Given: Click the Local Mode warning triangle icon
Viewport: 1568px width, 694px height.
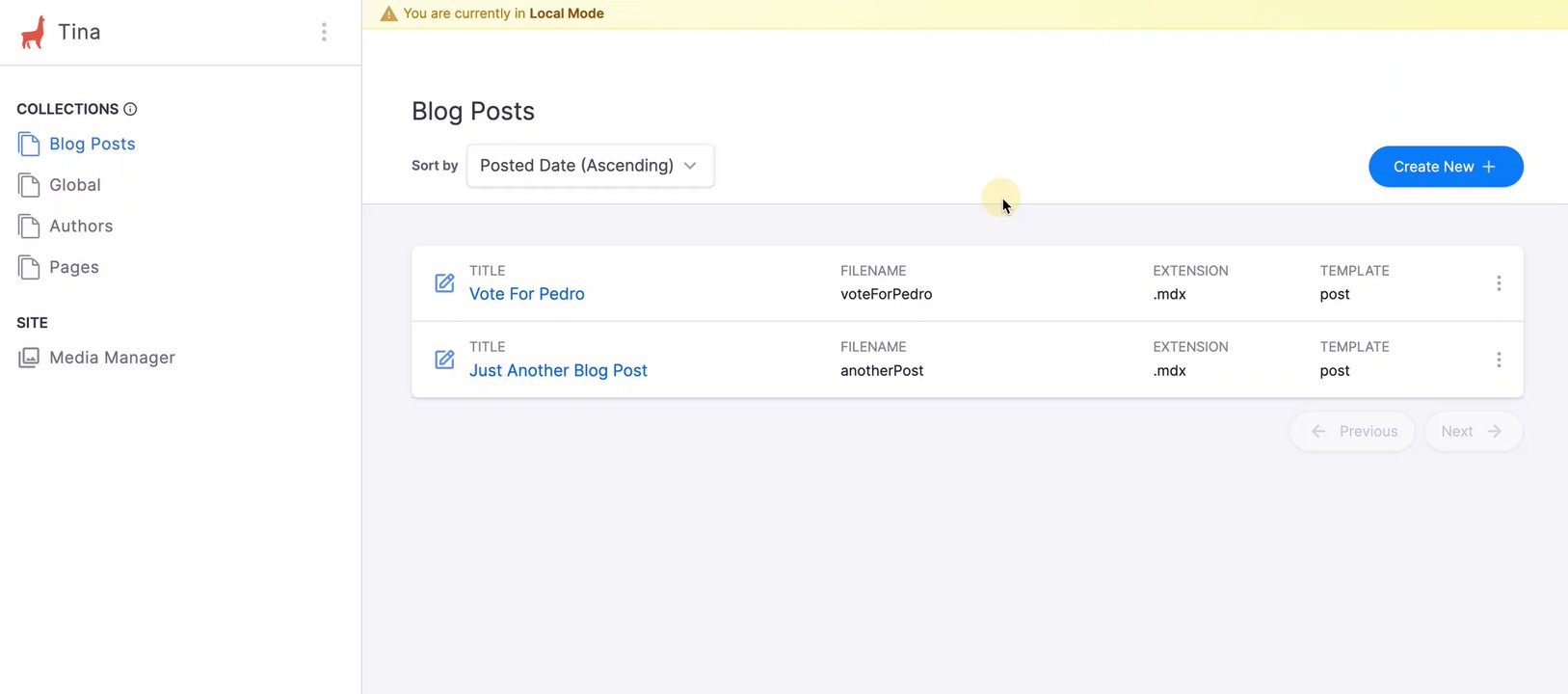Looking at the screenshot, I should coord(389,13).
